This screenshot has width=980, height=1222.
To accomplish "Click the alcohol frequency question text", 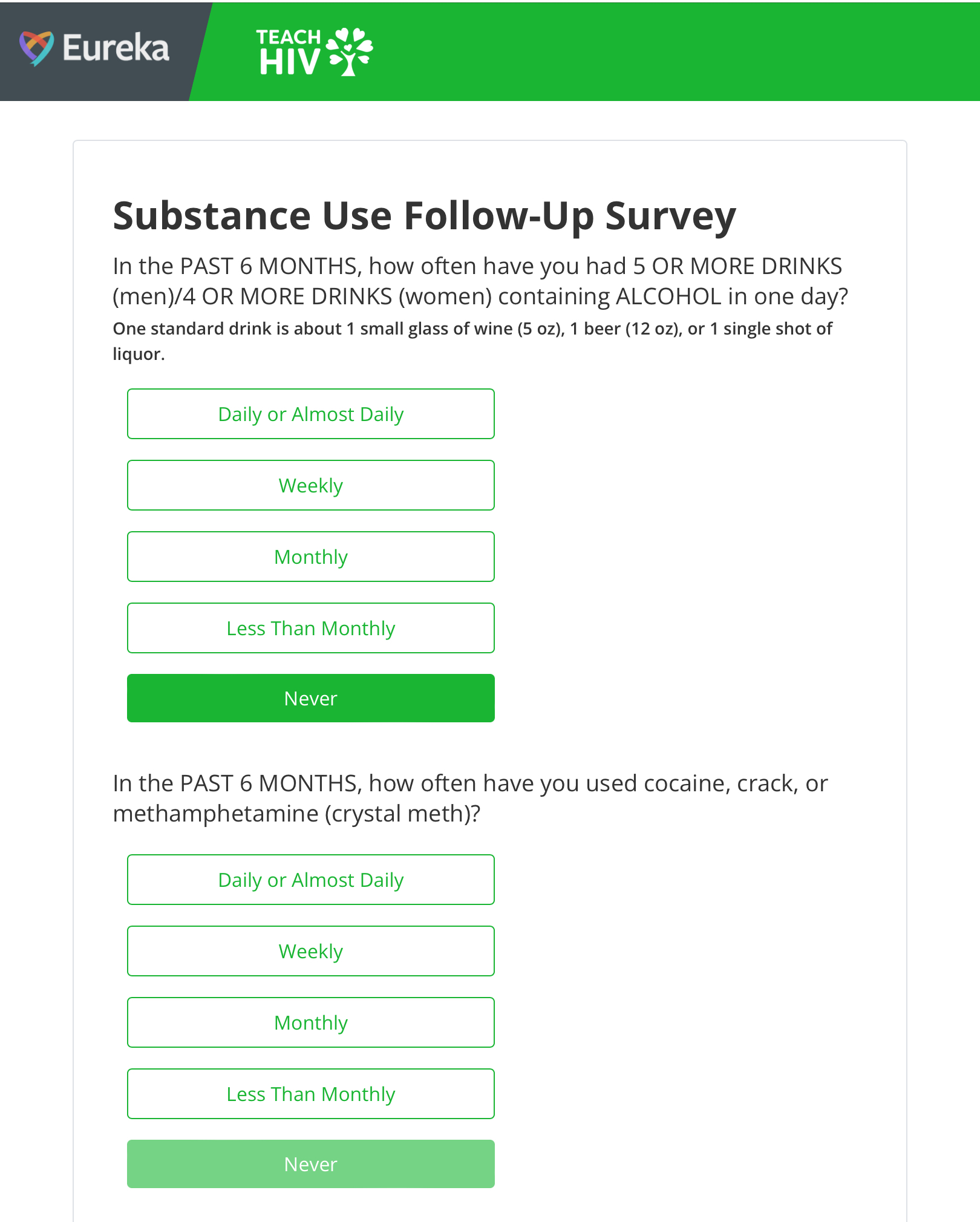I will 480,281.
